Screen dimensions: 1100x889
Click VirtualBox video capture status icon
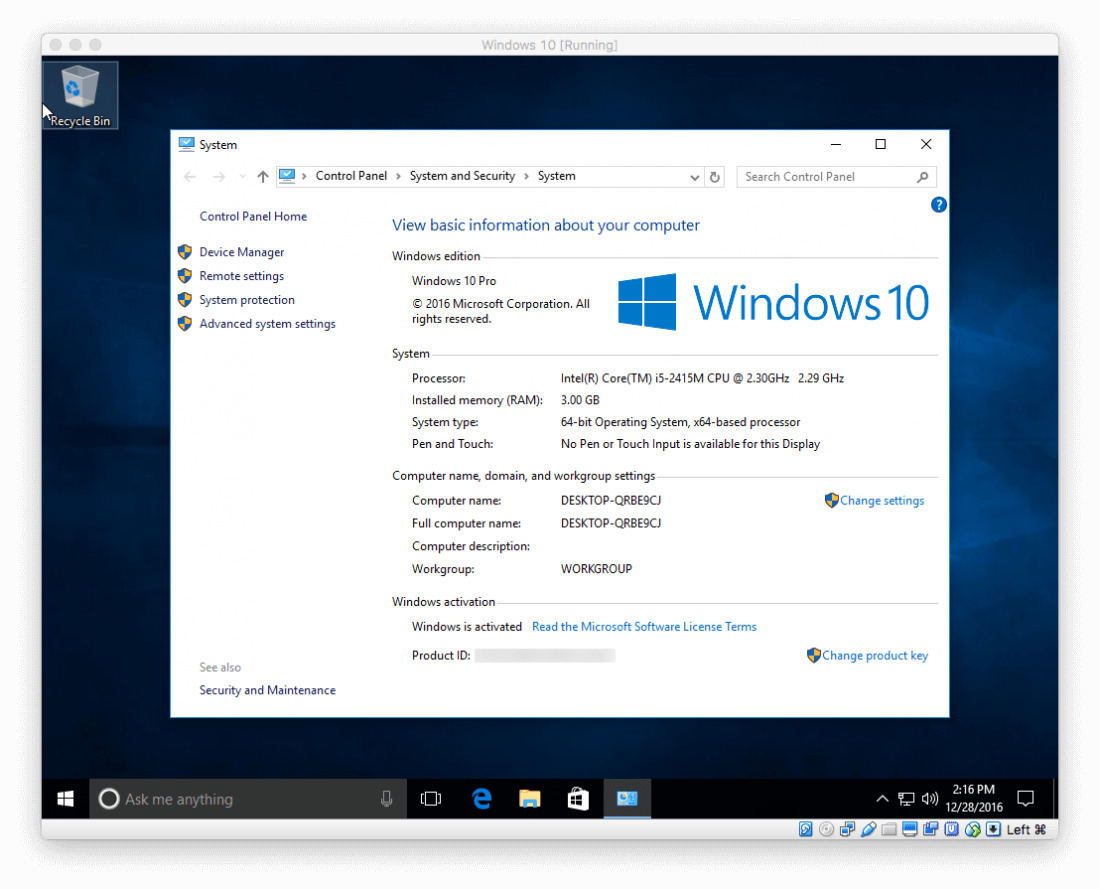pos(931,829)
